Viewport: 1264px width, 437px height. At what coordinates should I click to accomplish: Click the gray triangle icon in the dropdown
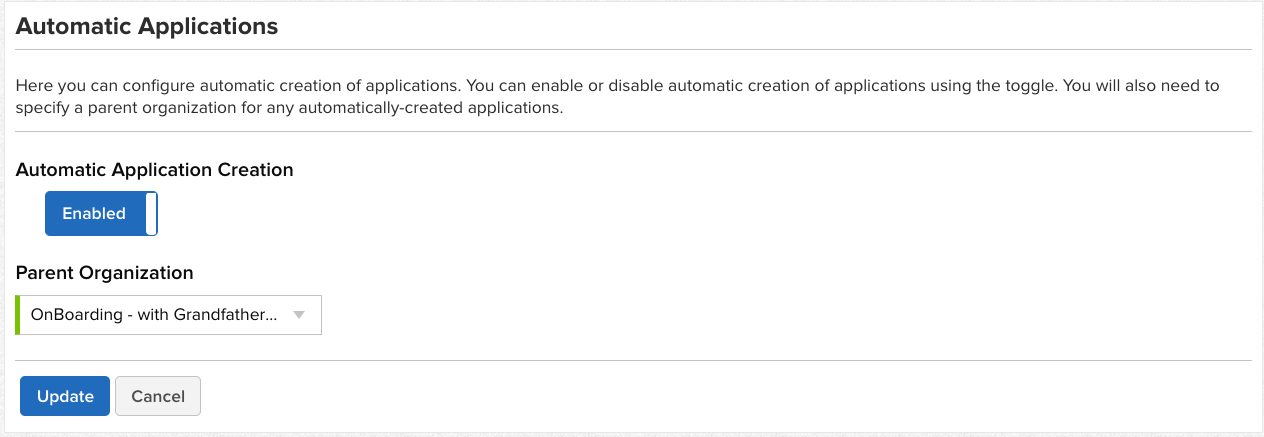(x=298, y=315)
